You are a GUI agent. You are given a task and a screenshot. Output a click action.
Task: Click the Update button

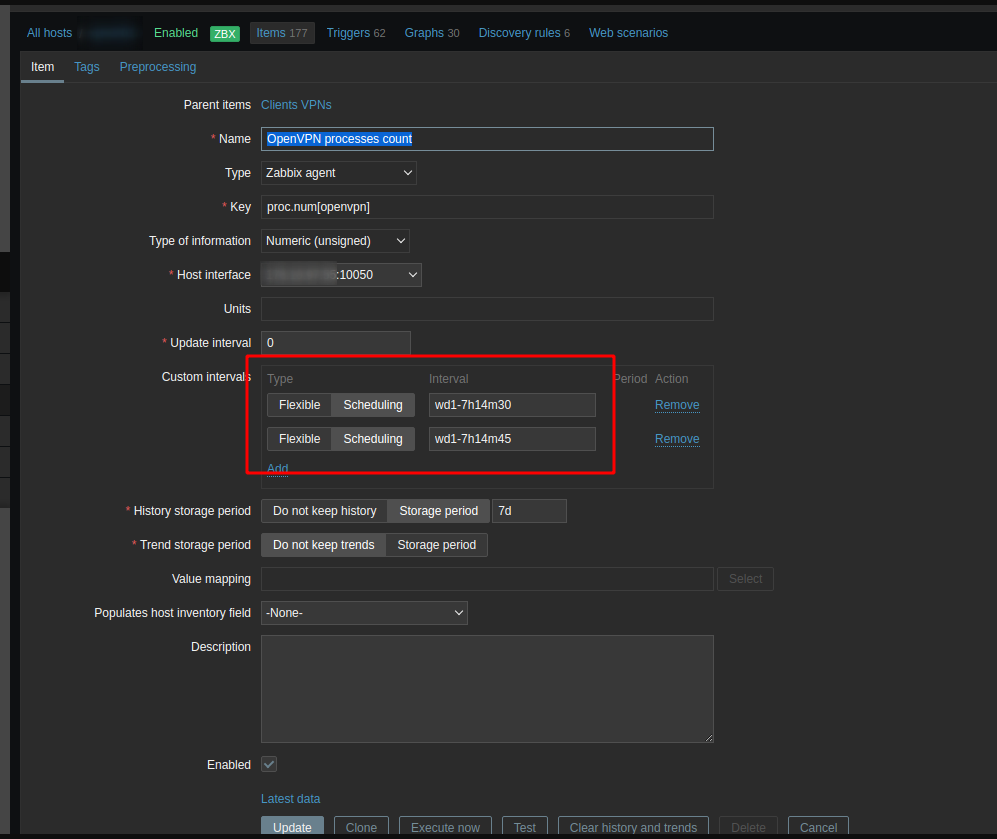[292, 827]
